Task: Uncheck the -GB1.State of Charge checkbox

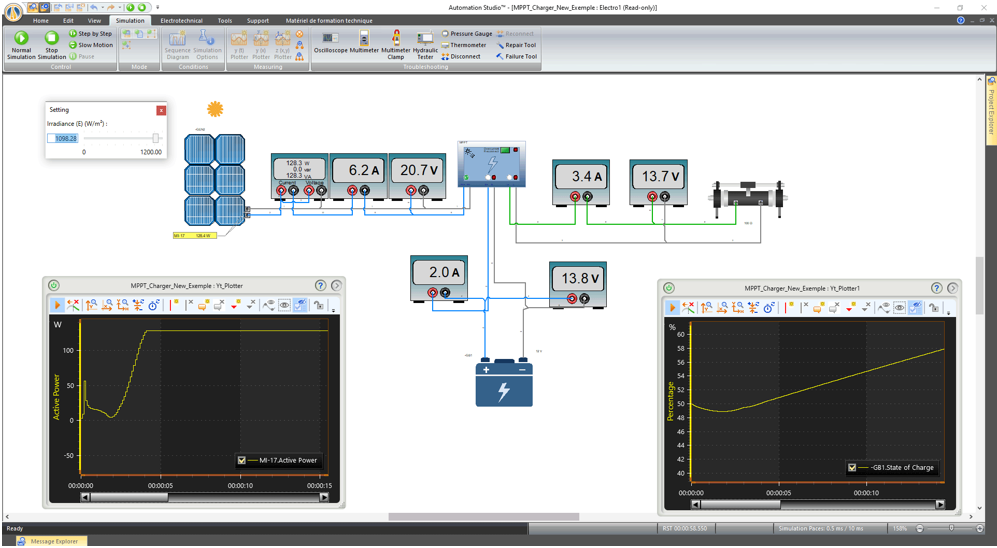Action: pyautogui.click(x=852, y=467)
